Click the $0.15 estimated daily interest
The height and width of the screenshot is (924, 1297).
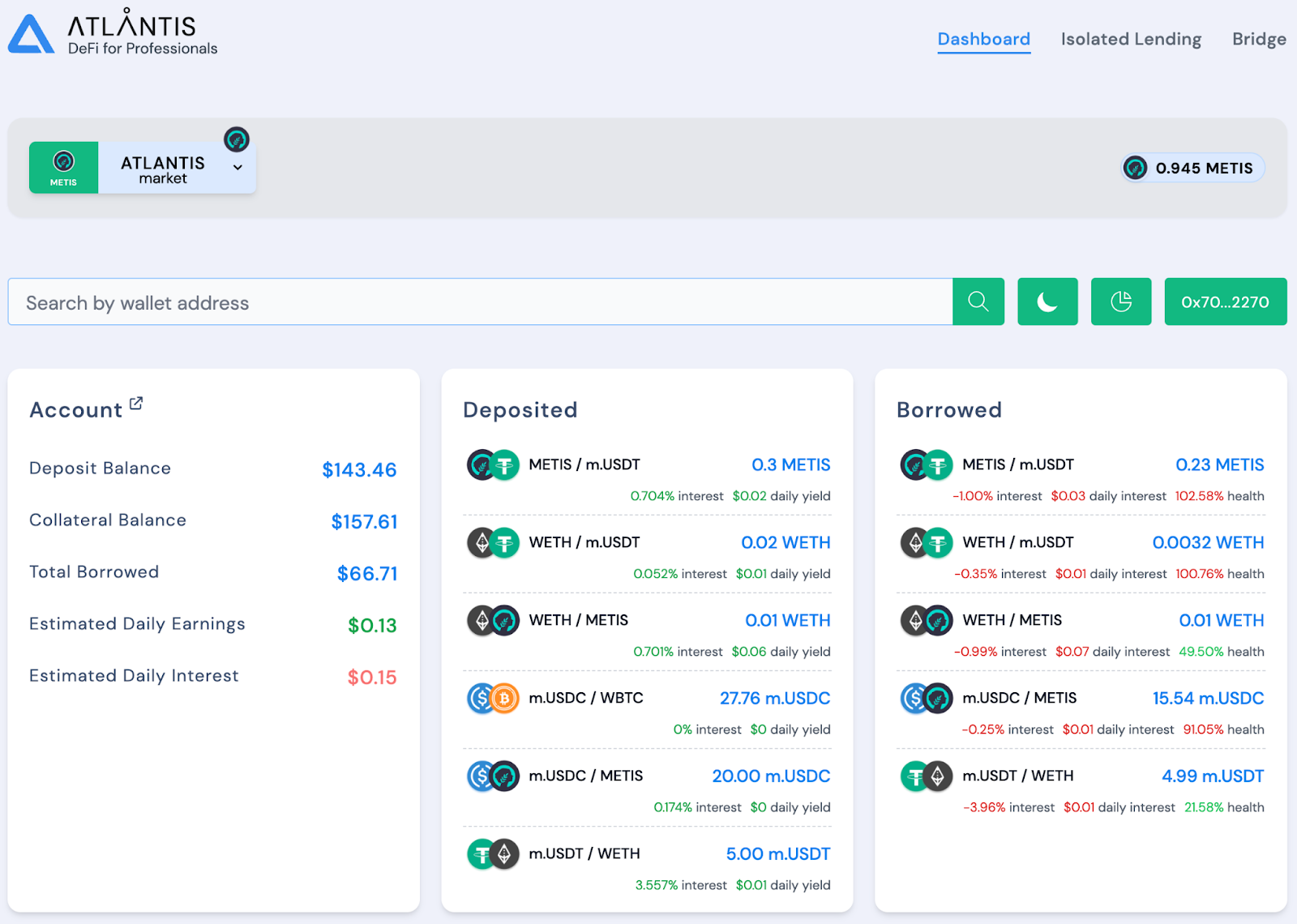coord(372,678)
